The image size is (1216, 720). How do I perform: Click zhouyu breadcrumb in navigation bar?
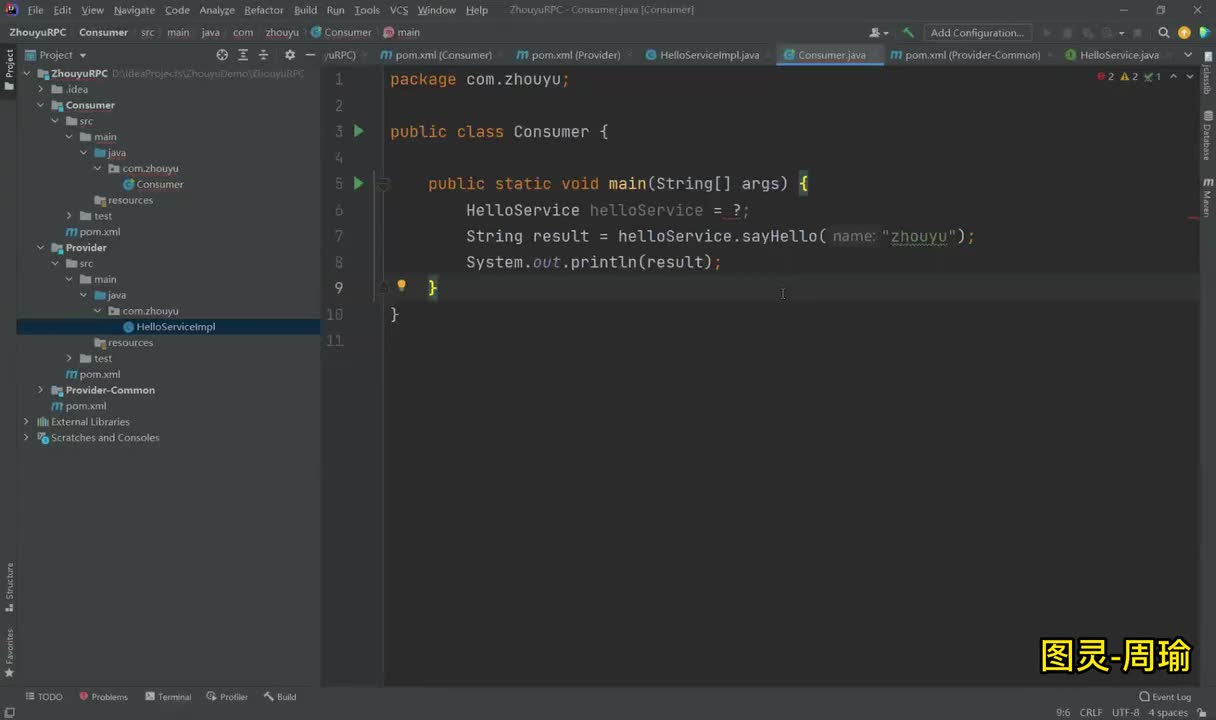pos(282,32)
